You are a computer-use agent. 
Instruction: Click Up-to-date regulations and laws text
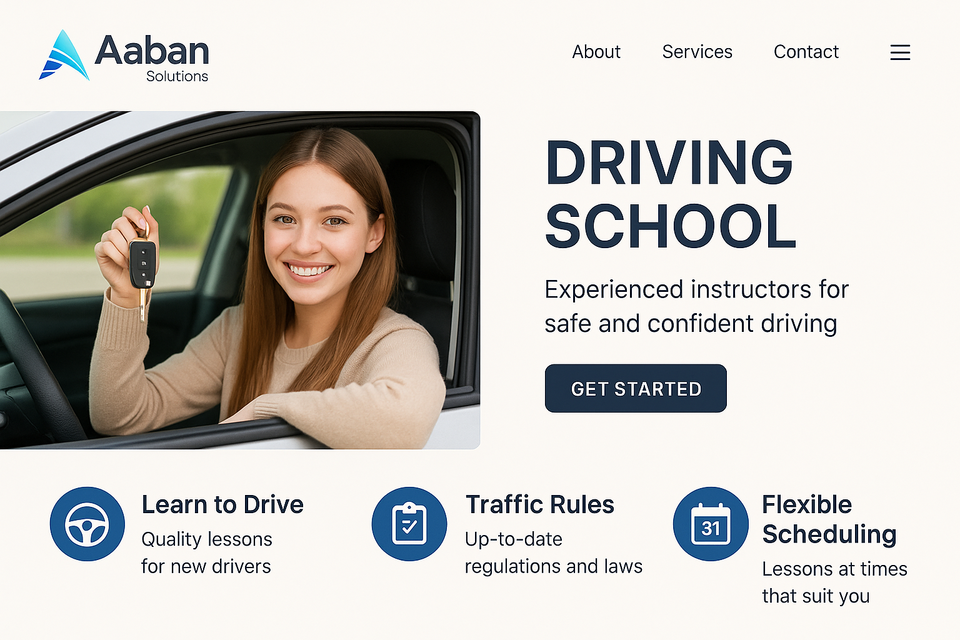pos(553,552)
